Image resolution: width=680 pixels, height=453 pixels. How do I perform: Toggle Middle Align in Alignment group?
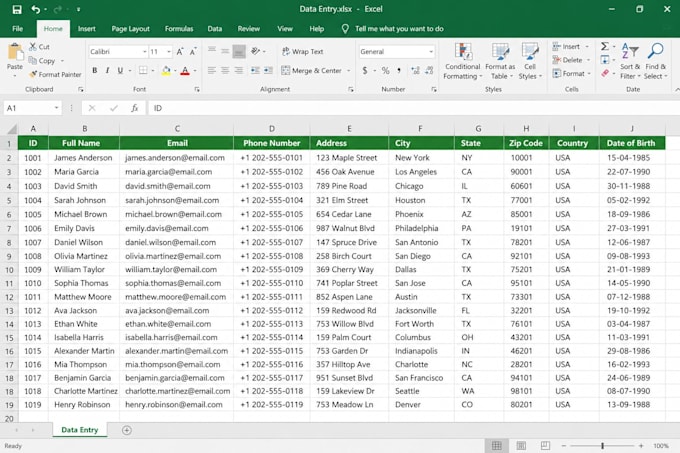(225, 51)
